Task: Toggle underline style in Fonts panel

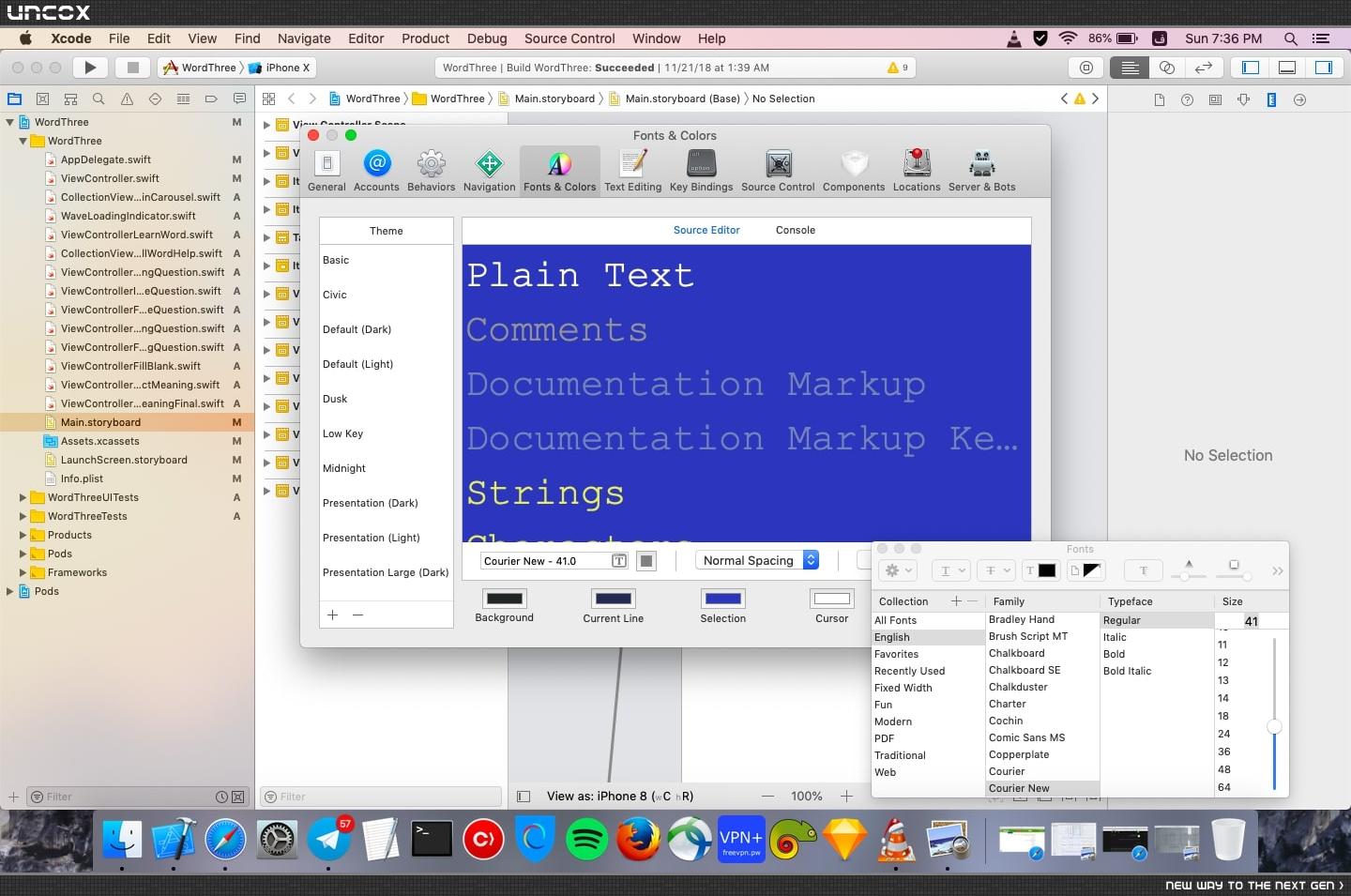Action: click(950, 570)
